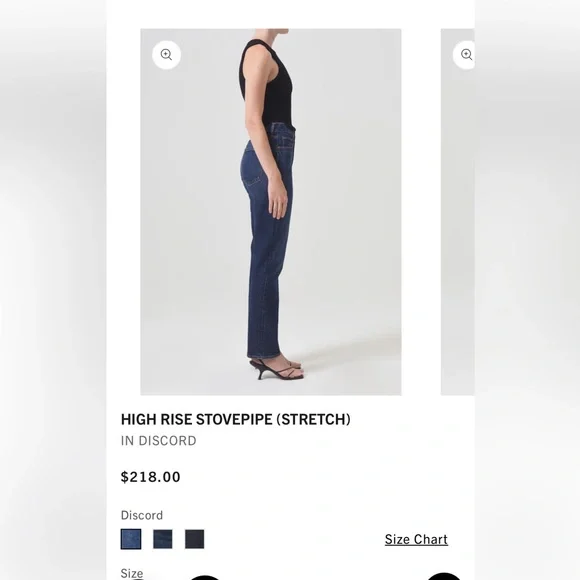Show the partially visible next product image

point(458,212)
